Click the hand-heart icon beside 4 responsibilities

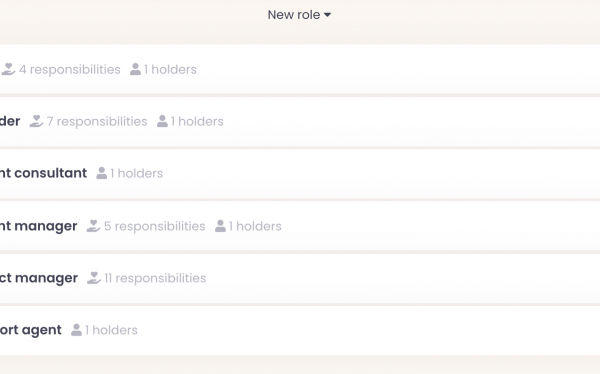8,69
